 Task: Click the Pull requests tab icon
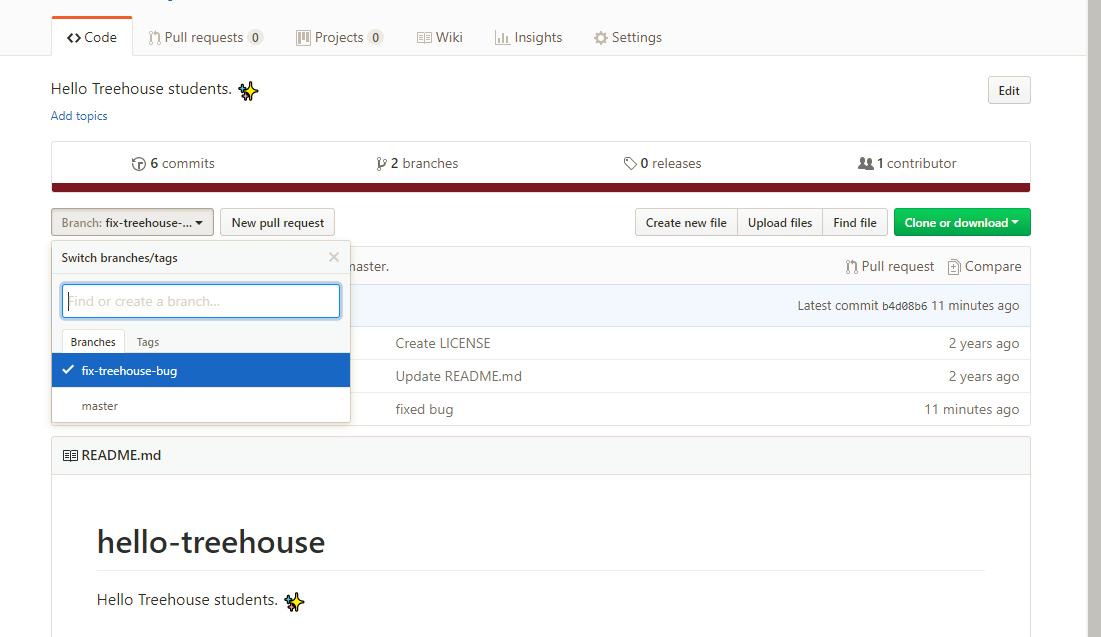point(154,38)
